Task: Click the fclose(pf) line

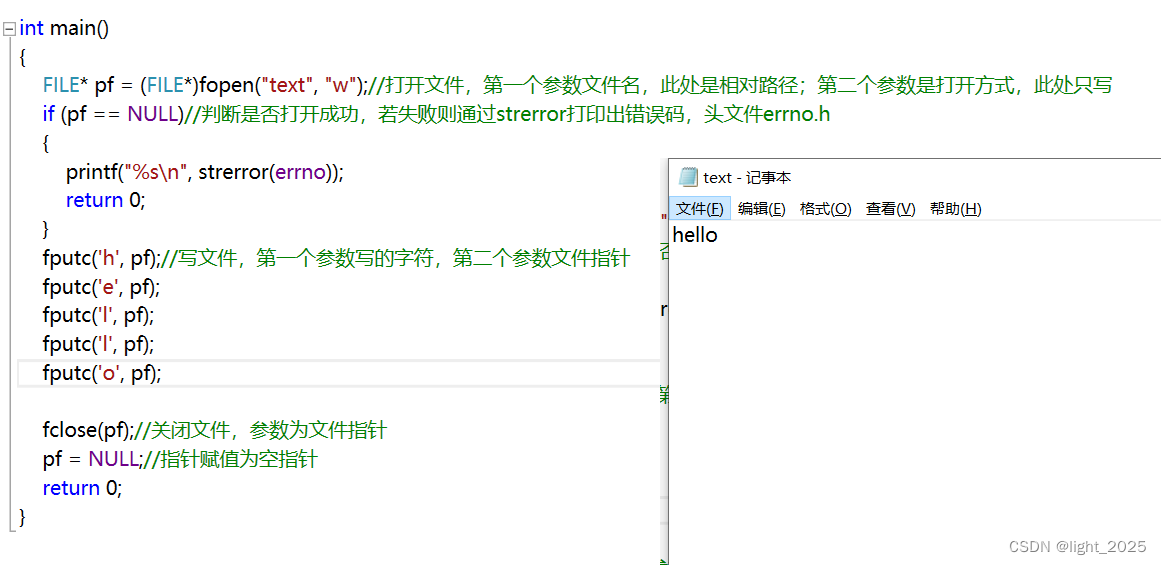Action: click(x=215, y=430)
